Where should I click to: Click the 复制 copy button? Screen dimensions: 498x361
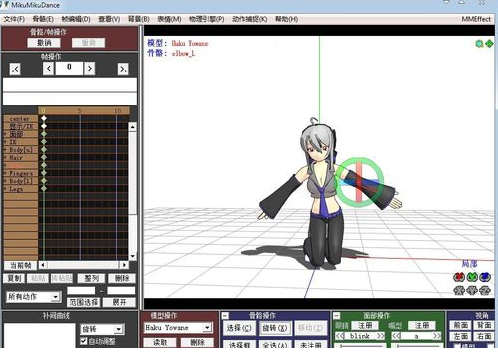point(14,278)
